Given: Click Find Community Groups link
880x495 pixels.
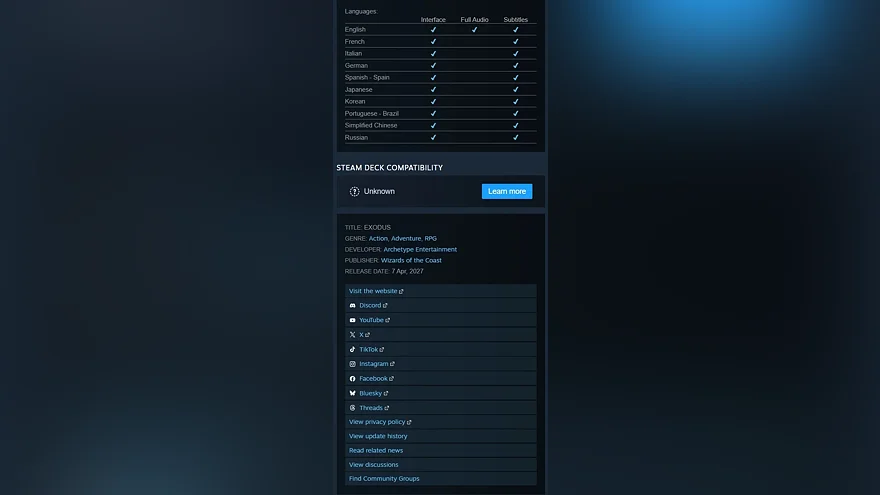Looking at the screenshot, I should (384, 479).
